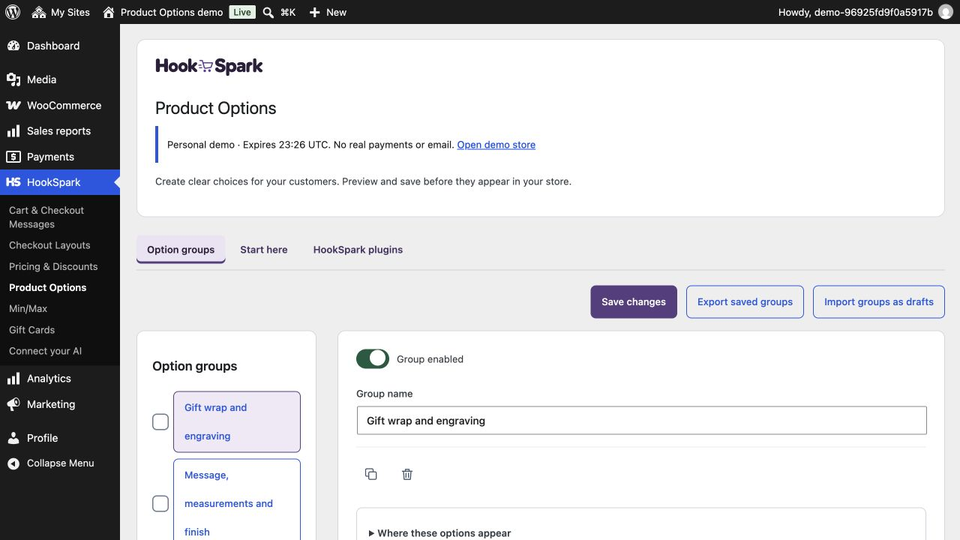960x540 pixels.
Task: Open Product Options demo site home
Action: [x=162, y=12]
